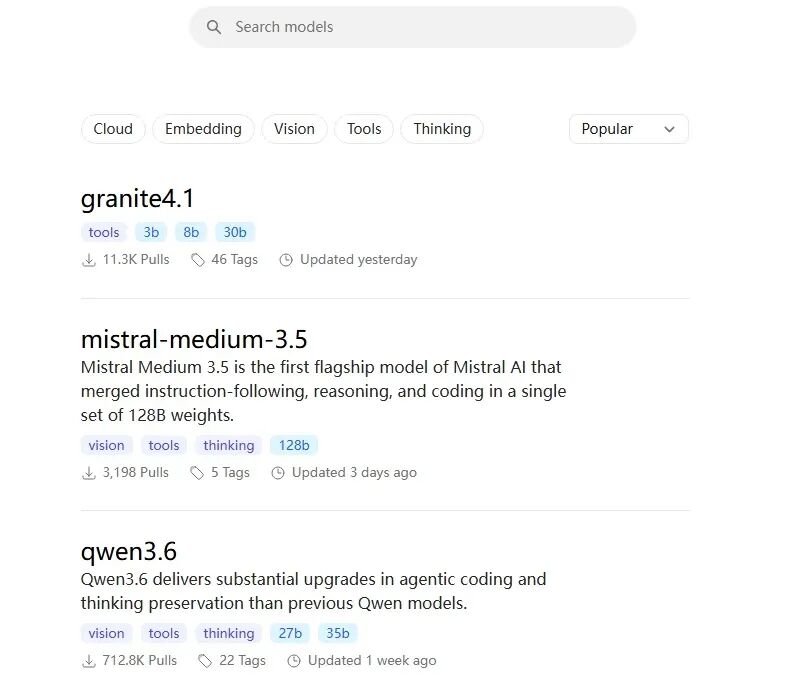Click the chevron arrow in the Popular selector
803x680 pixels.
coord(669,129)
